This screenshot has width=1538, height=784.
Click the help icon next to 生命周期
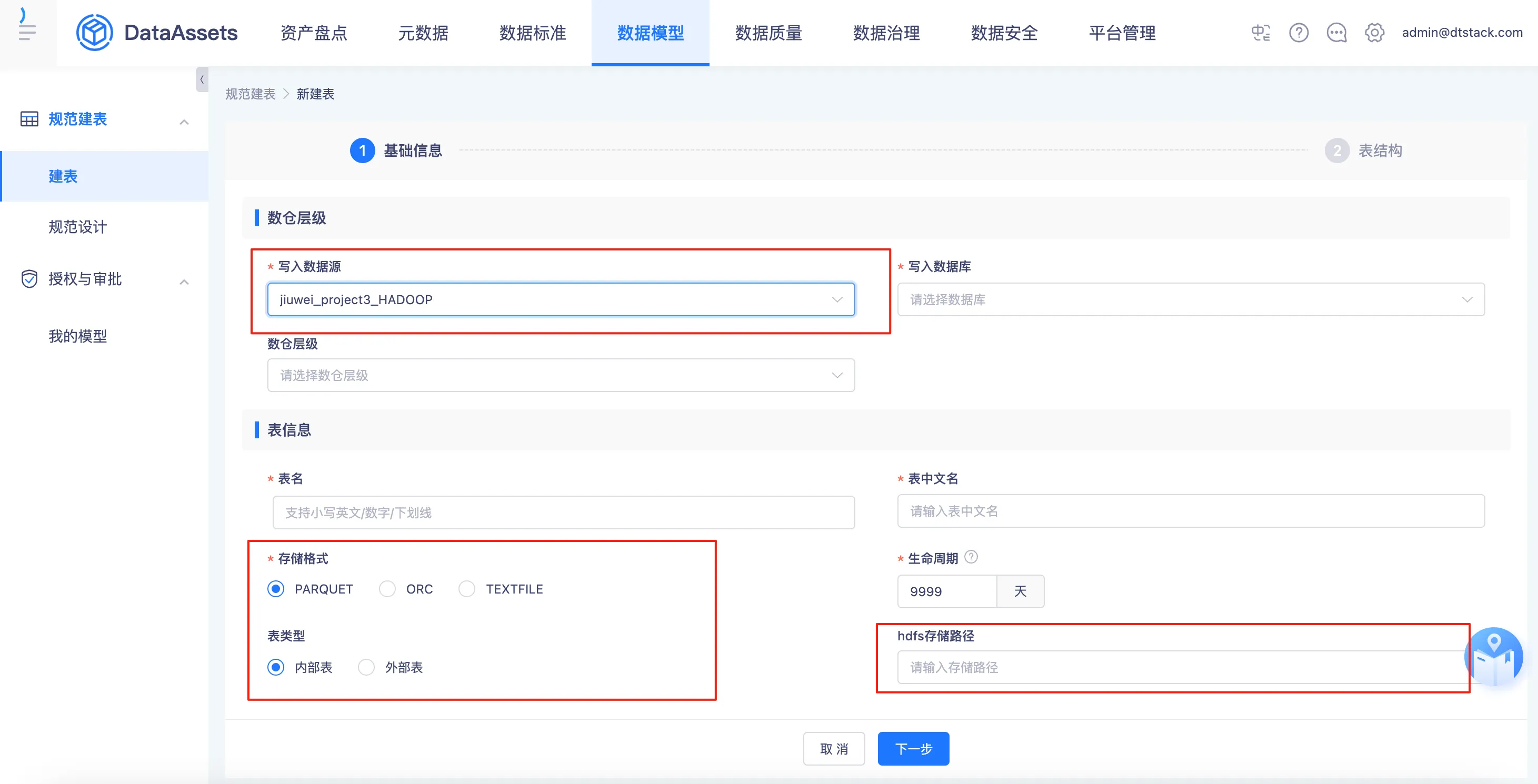tap(972, 557)
